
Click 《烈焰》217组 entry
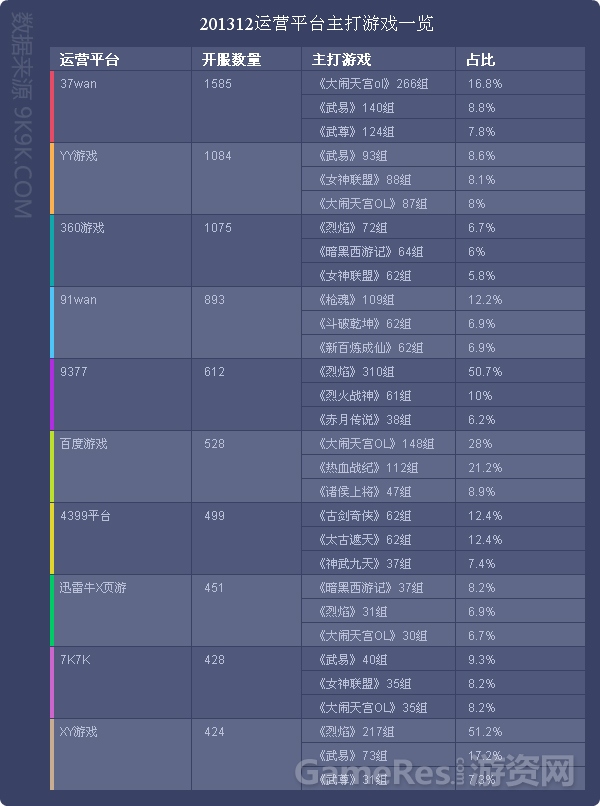355,731
